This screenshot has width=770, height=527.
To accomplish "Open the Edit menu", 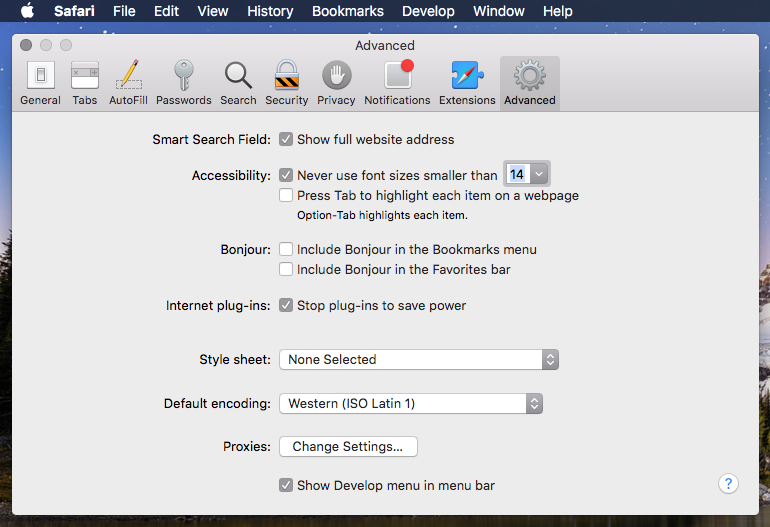I will click(166, 11).
